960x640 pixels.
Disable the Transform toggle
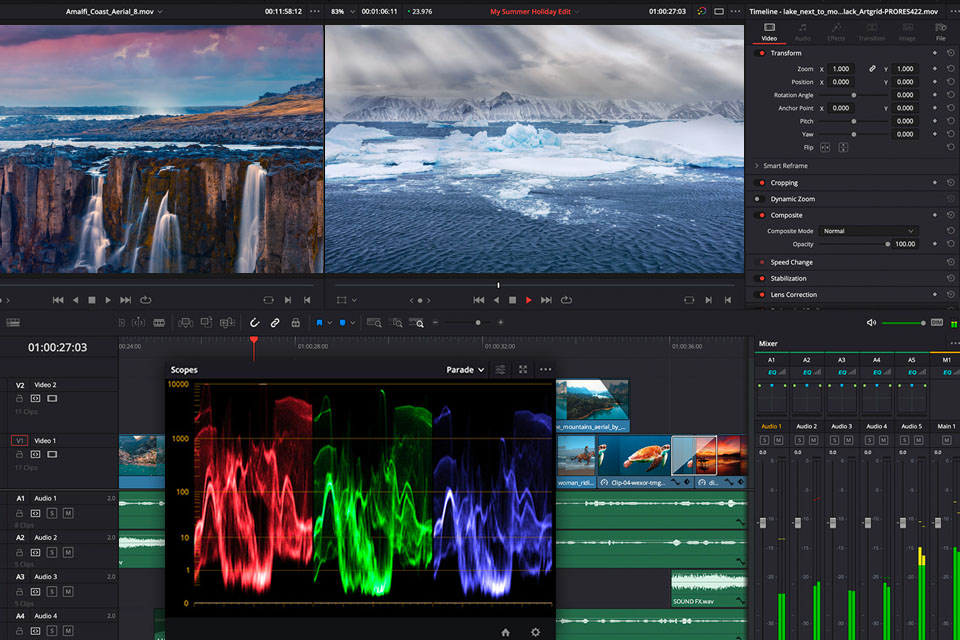click(762, 53)
